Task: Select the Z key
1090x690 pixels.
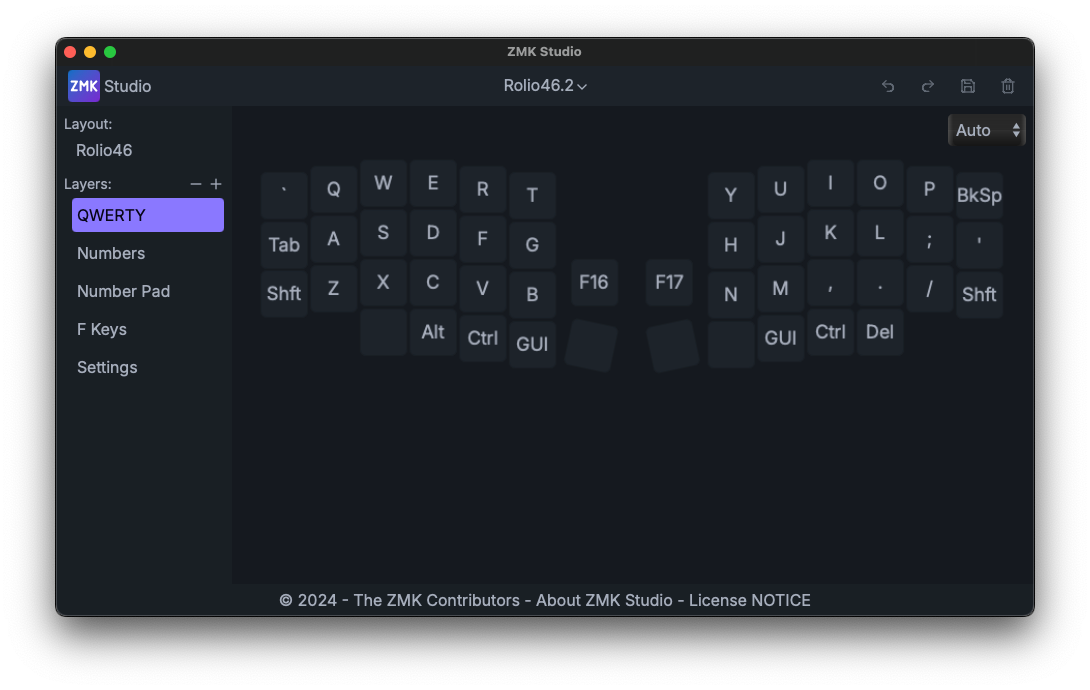Action: pyautogui.click(x=334, y=288)
